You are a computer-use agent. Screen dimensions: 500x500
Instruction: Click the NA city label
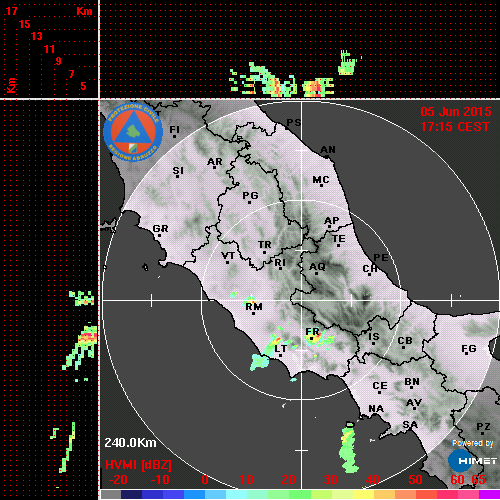tap(376, 409)
